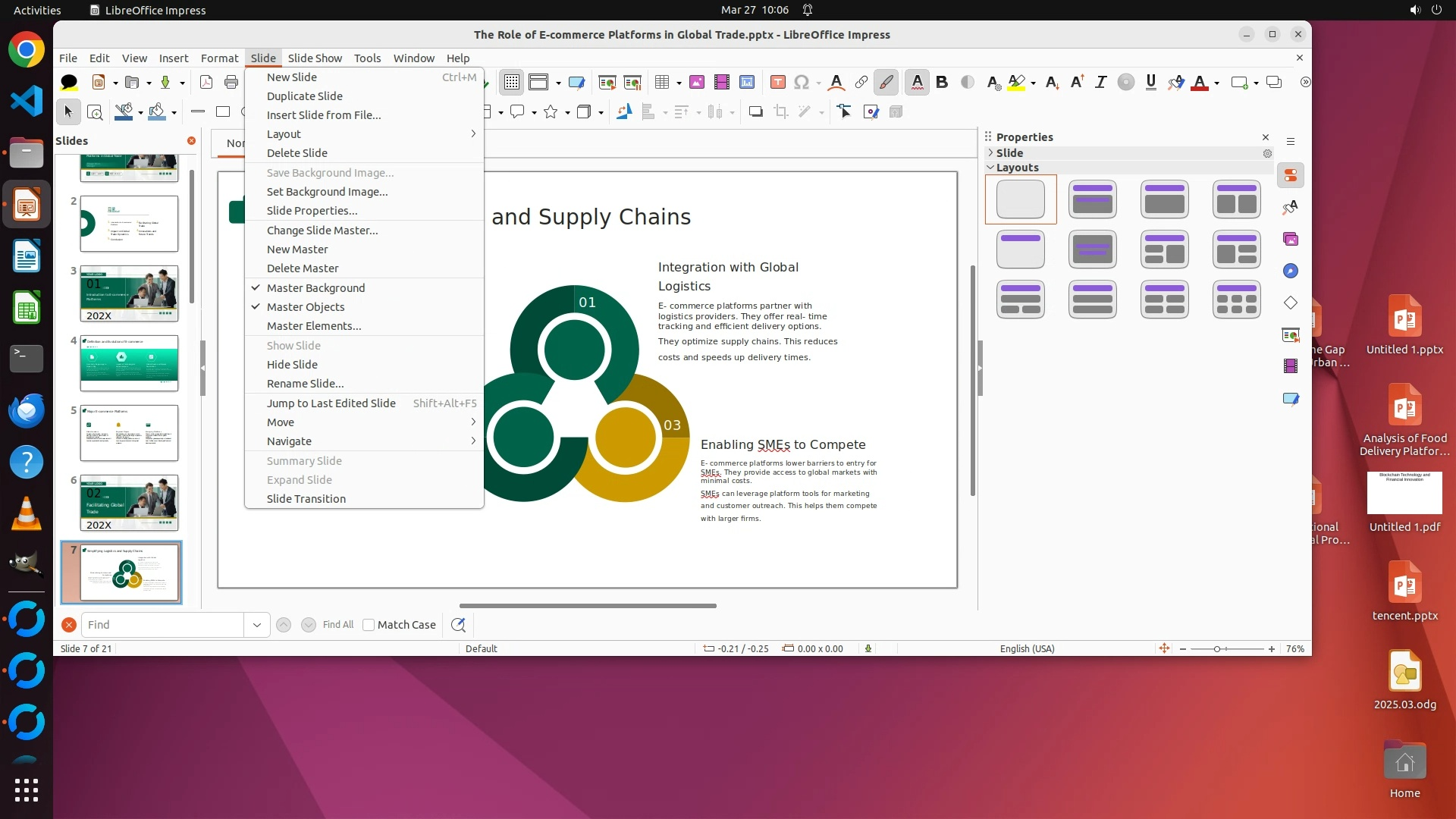Click the Print icon in the toolbar

pyautogui.click(x=231, y=82)
